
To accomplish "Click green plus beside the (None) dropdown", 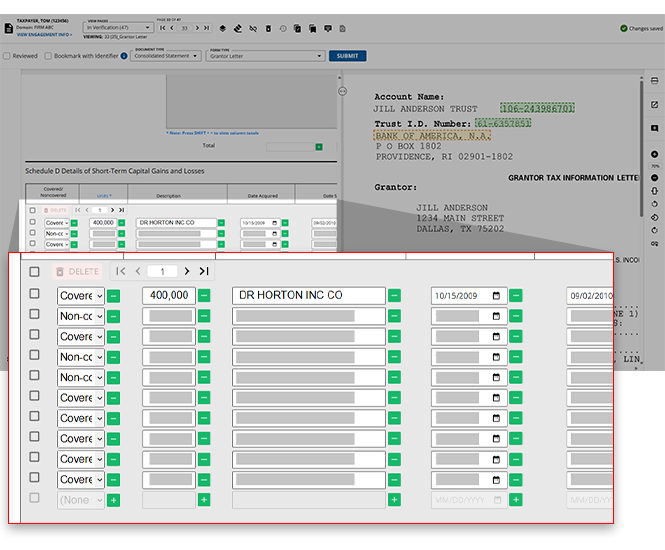I will click(113, 499).
